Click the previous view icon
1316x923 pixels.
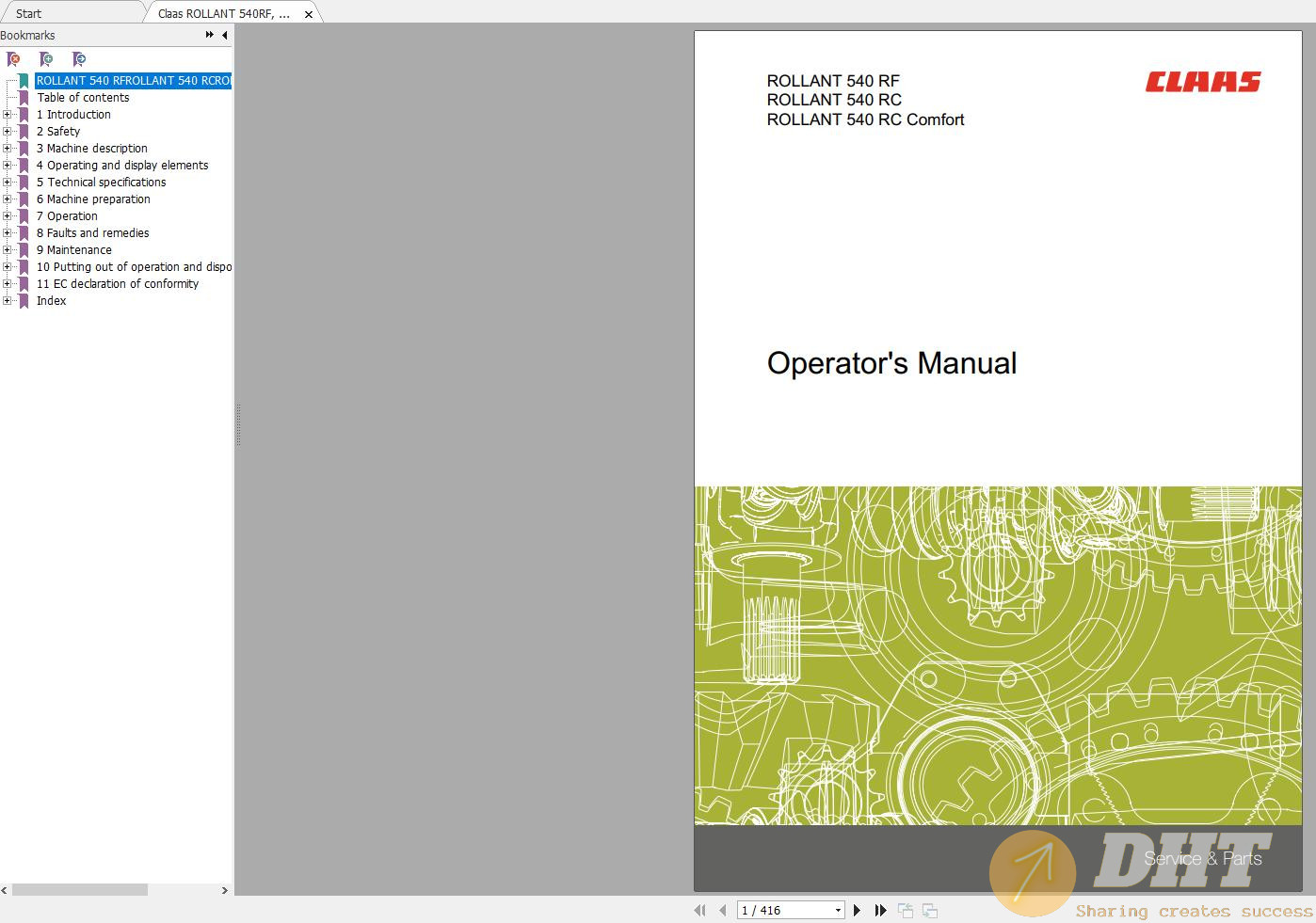[906, 910]
